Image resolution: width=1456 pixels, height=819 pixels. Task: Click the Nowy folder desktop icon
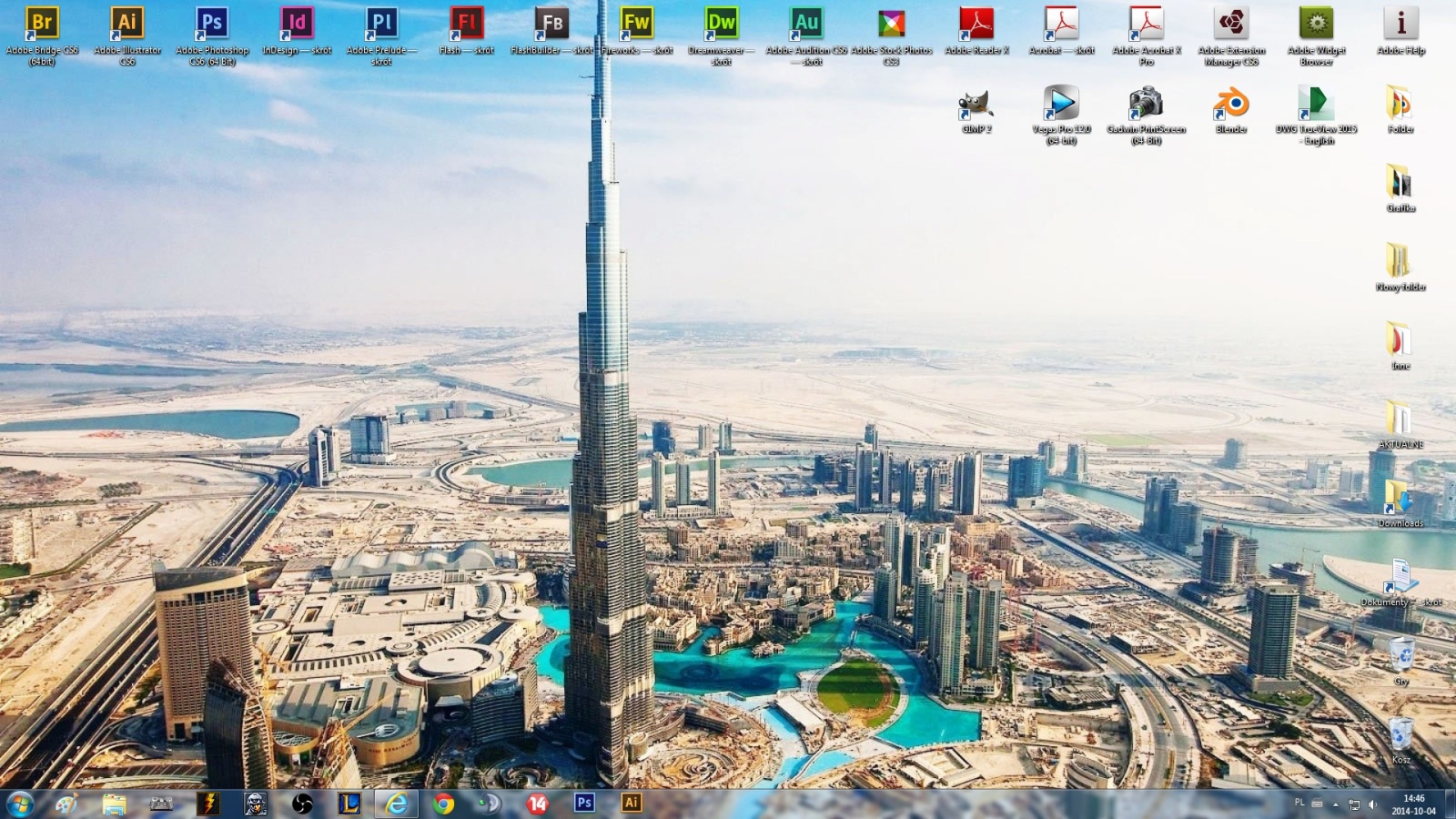pyautogui.click(x=1400, y=268)
